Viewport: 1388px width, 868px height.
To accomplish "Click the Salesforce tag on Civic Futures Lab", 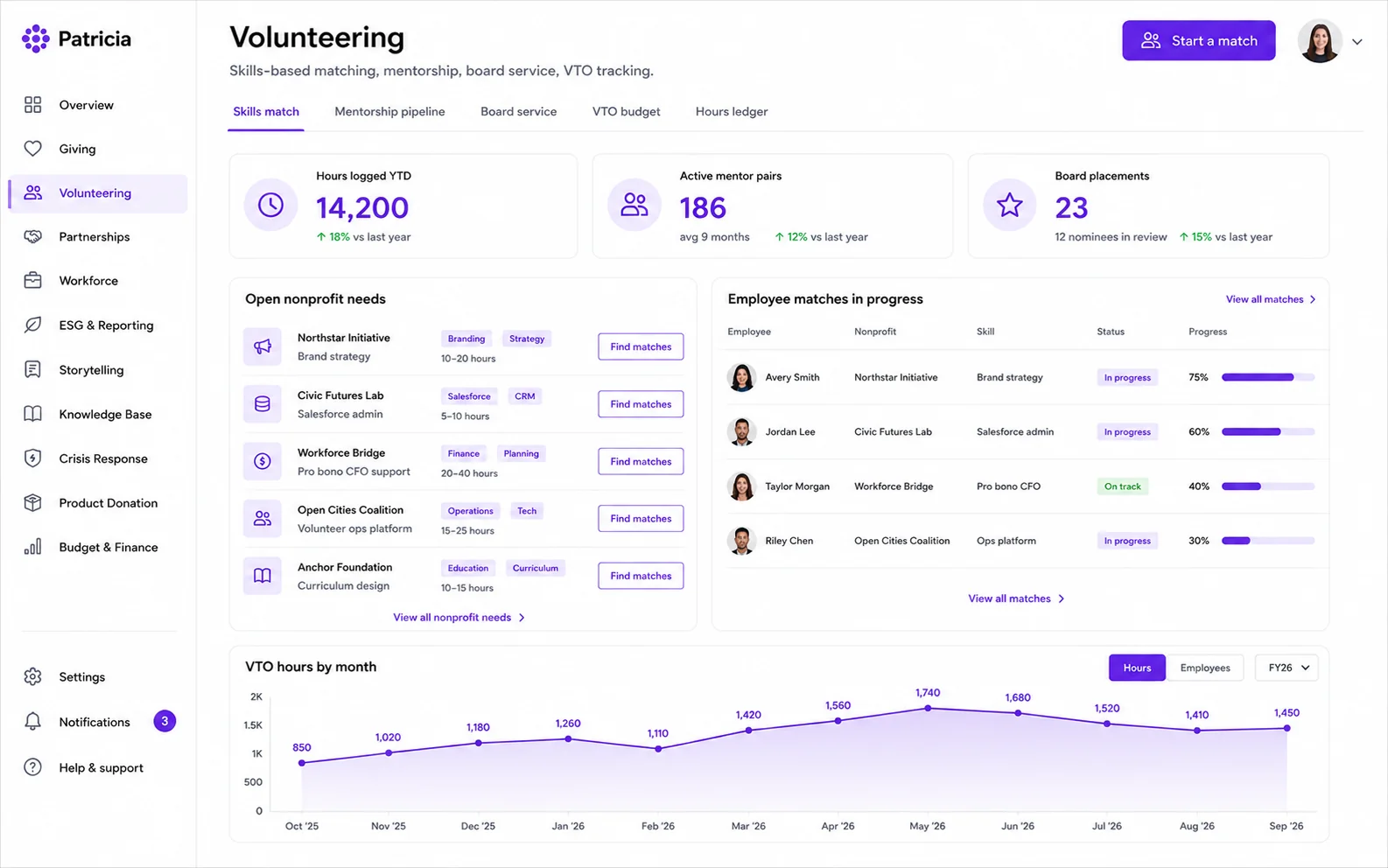I will [469, 396].
